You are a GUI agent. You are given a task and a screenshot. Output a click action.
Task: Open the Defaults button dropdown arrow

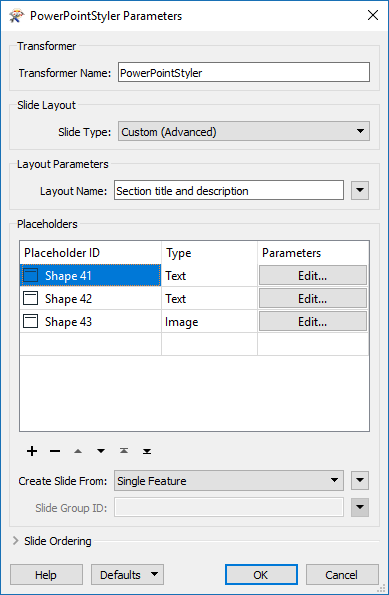click(154, 574)
